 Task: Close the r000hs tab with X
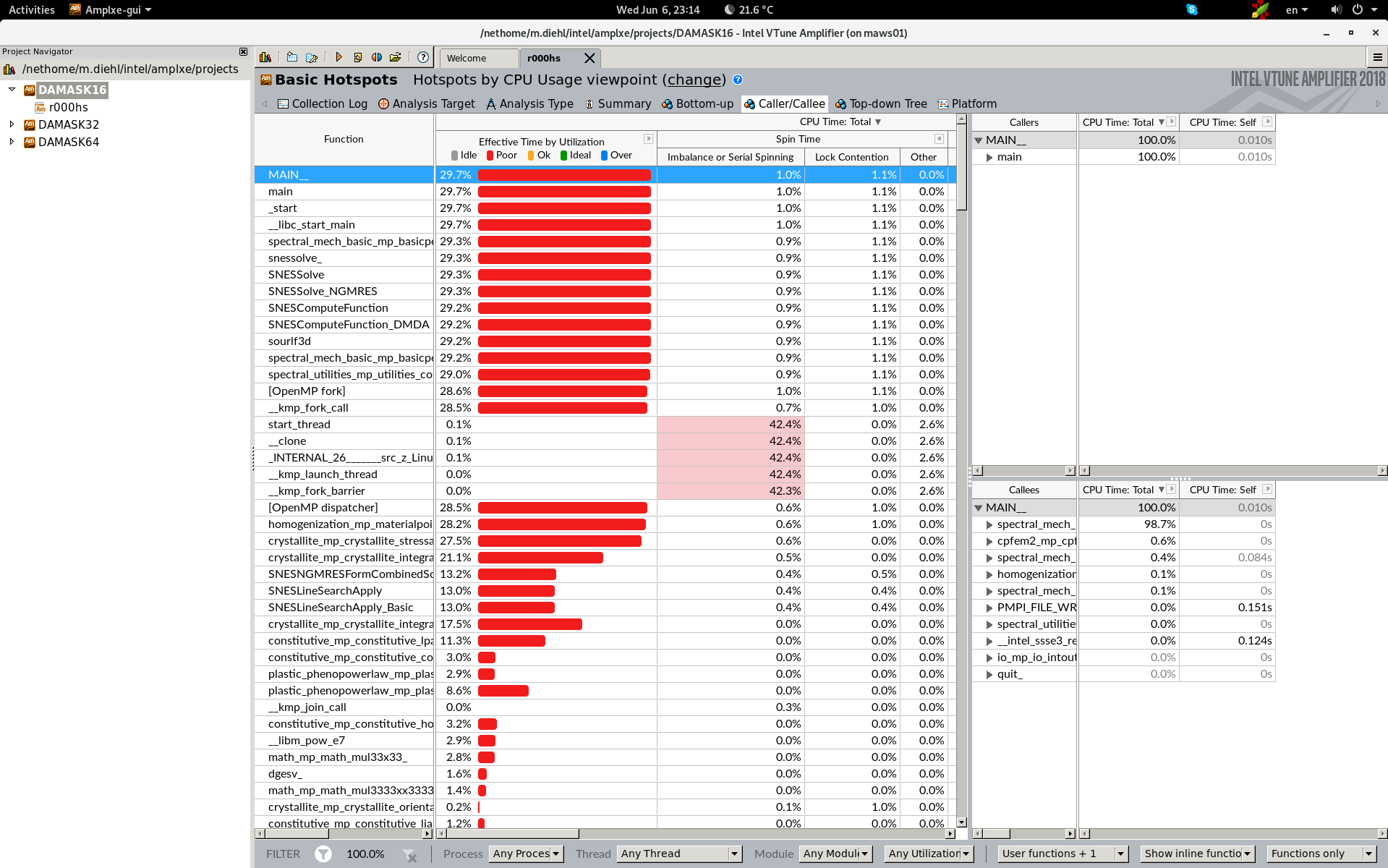pyautogui.click(x=589, y=58)
